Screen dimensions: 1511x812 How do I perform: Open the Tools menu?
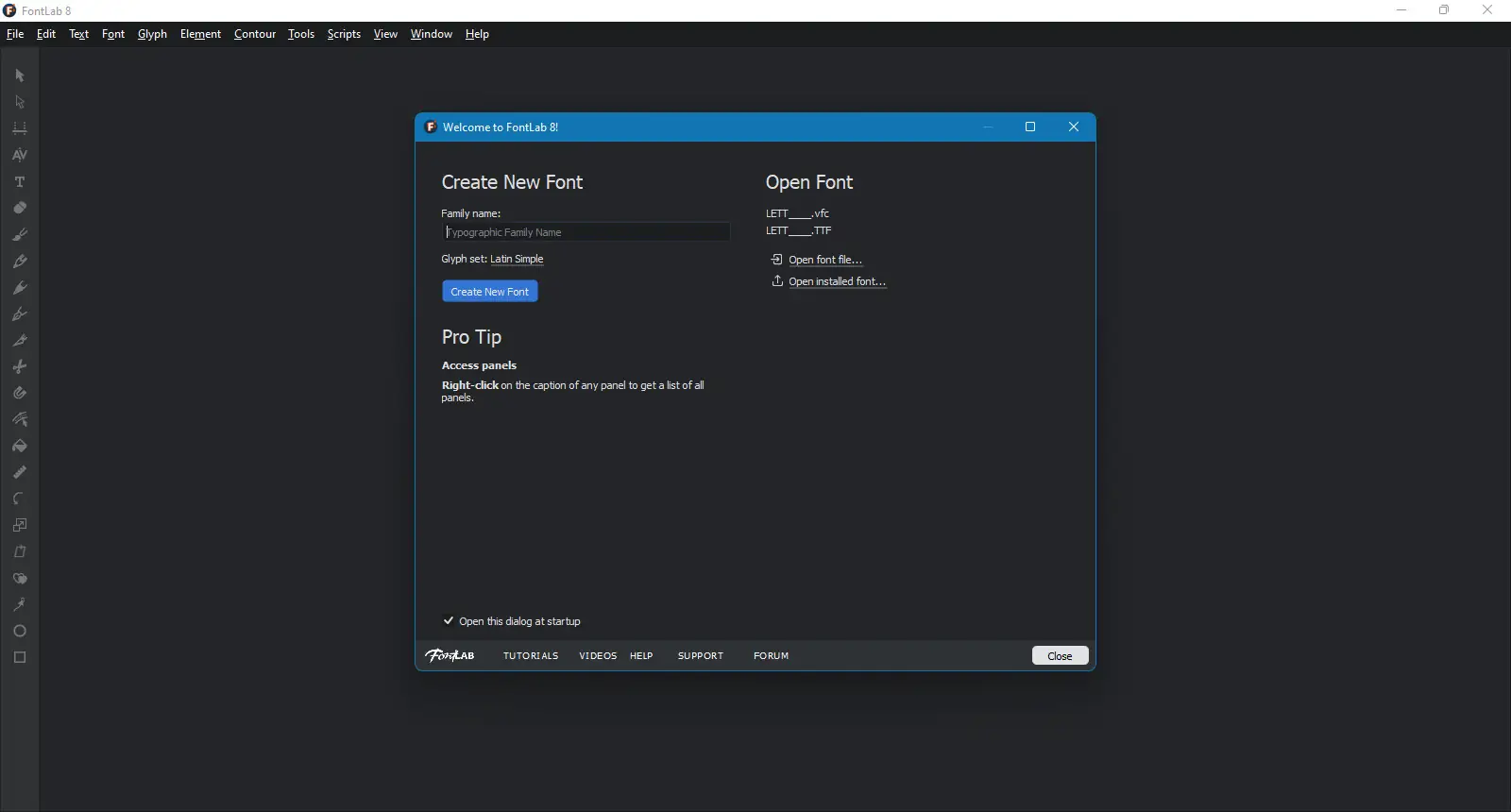click(301, 34)
